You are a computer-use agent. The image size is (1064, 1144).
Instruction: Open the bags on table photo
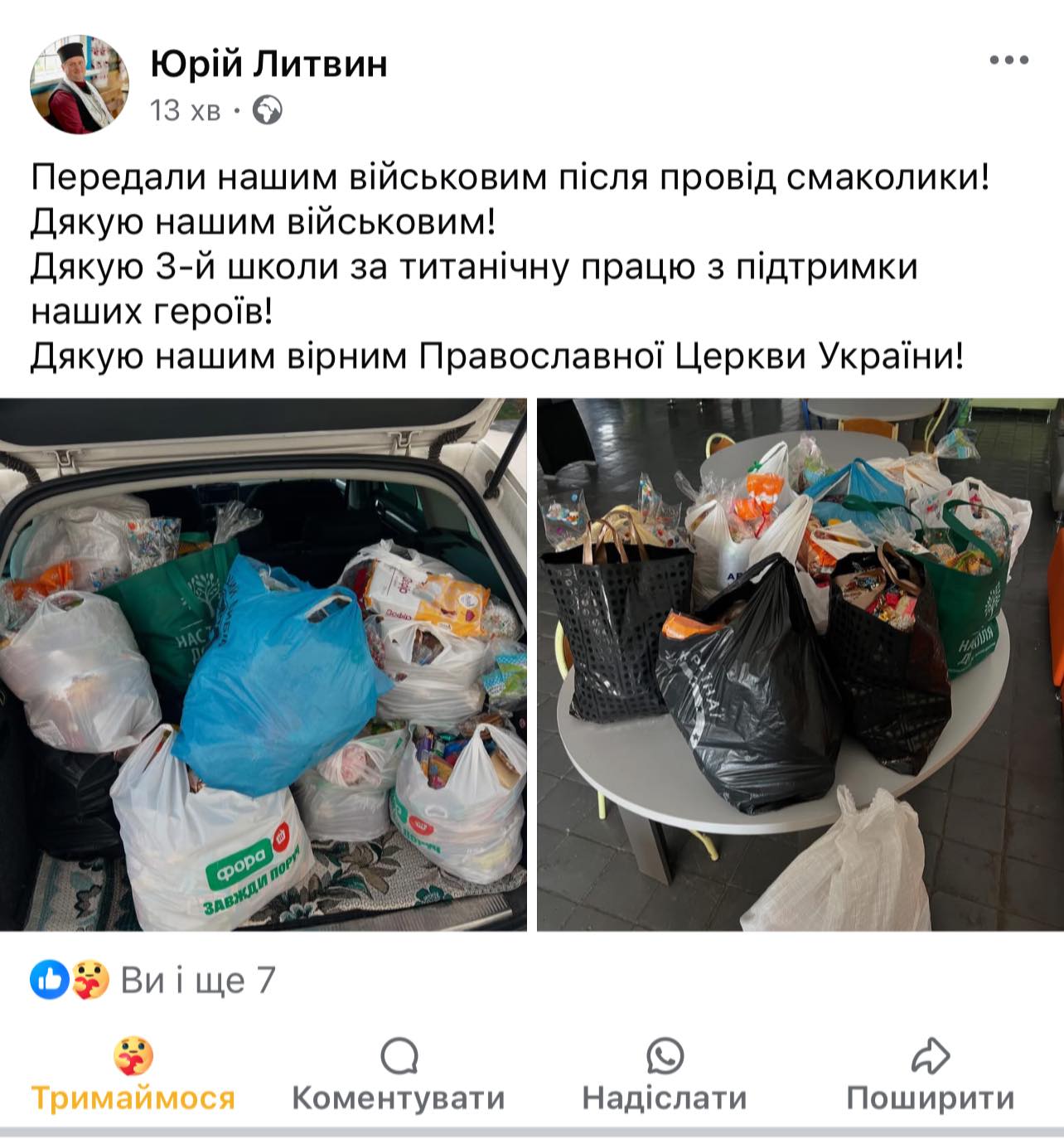(x=800, y=664)
